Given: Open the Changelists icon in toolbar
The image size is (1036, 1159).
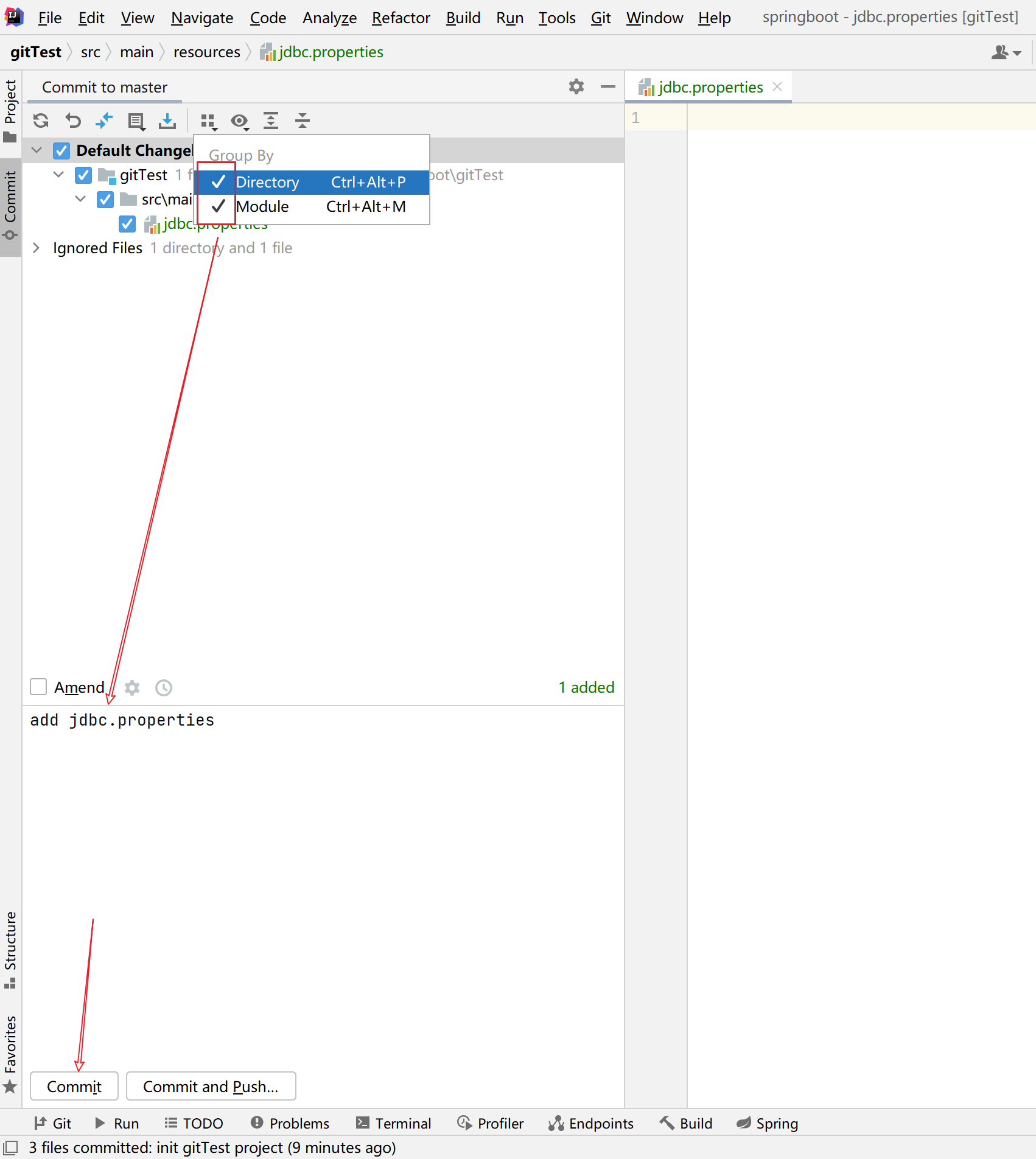Looking at the screenshot, I should [136, 121].
